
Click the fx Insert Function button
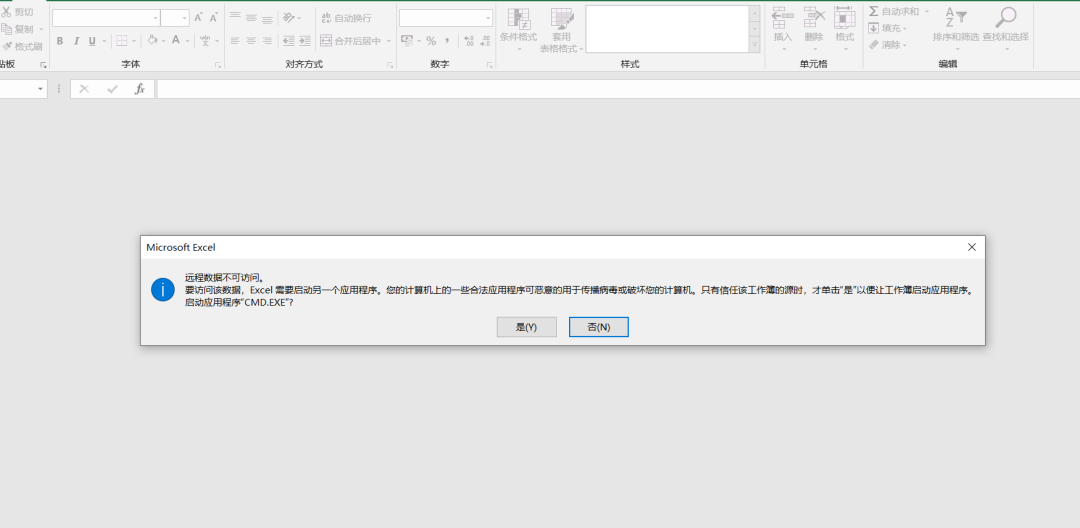click(x=140, y=89)
